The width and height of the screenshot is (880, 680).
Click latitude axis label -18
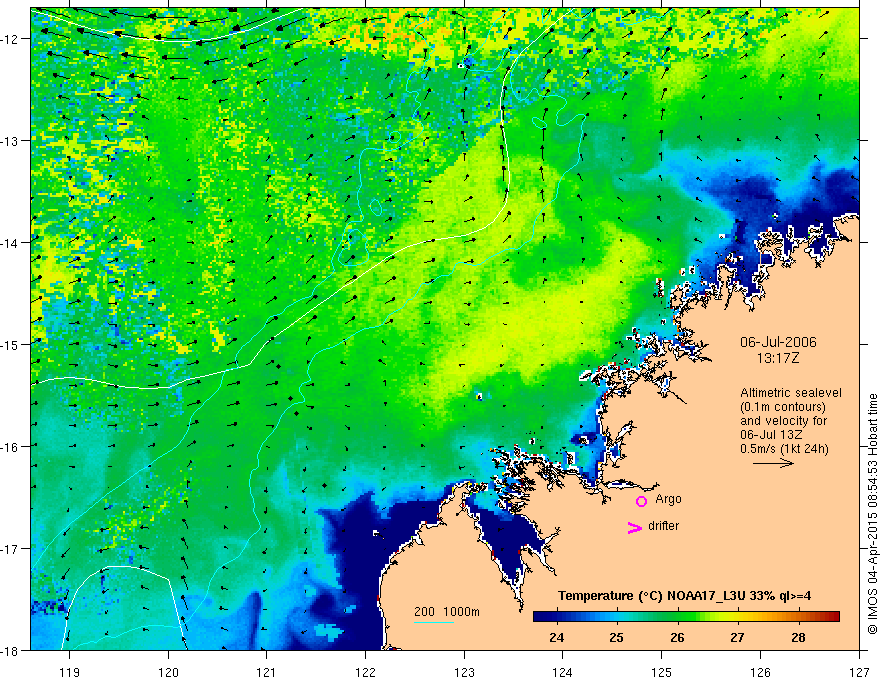[11, 650]
